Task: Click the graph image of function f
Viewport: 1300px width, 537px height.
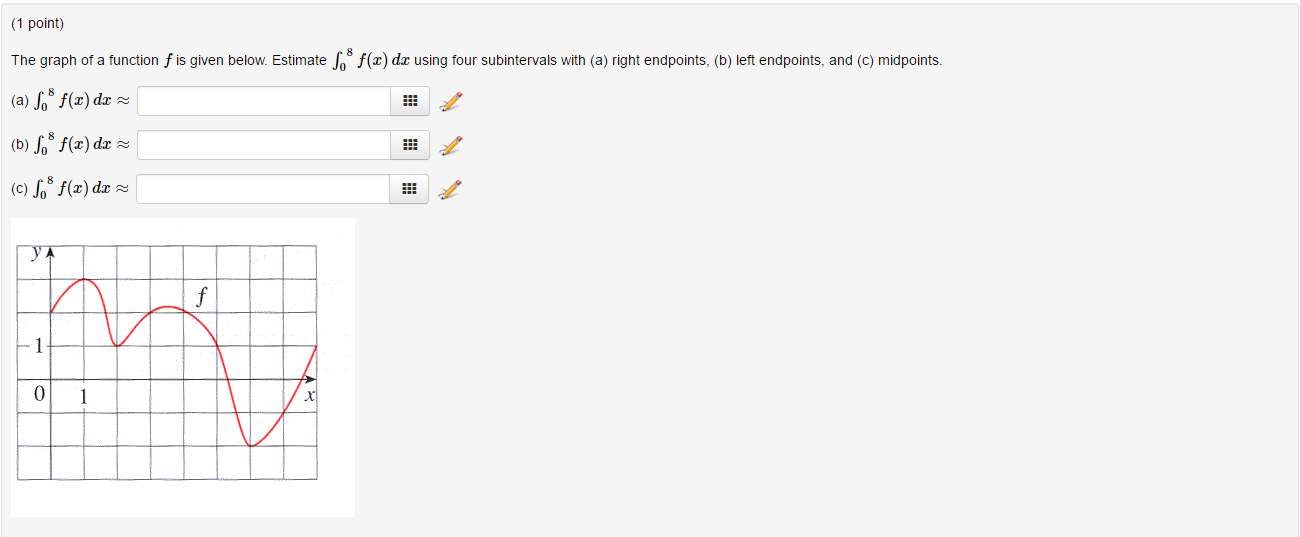Action: click(x=183, y=367)
